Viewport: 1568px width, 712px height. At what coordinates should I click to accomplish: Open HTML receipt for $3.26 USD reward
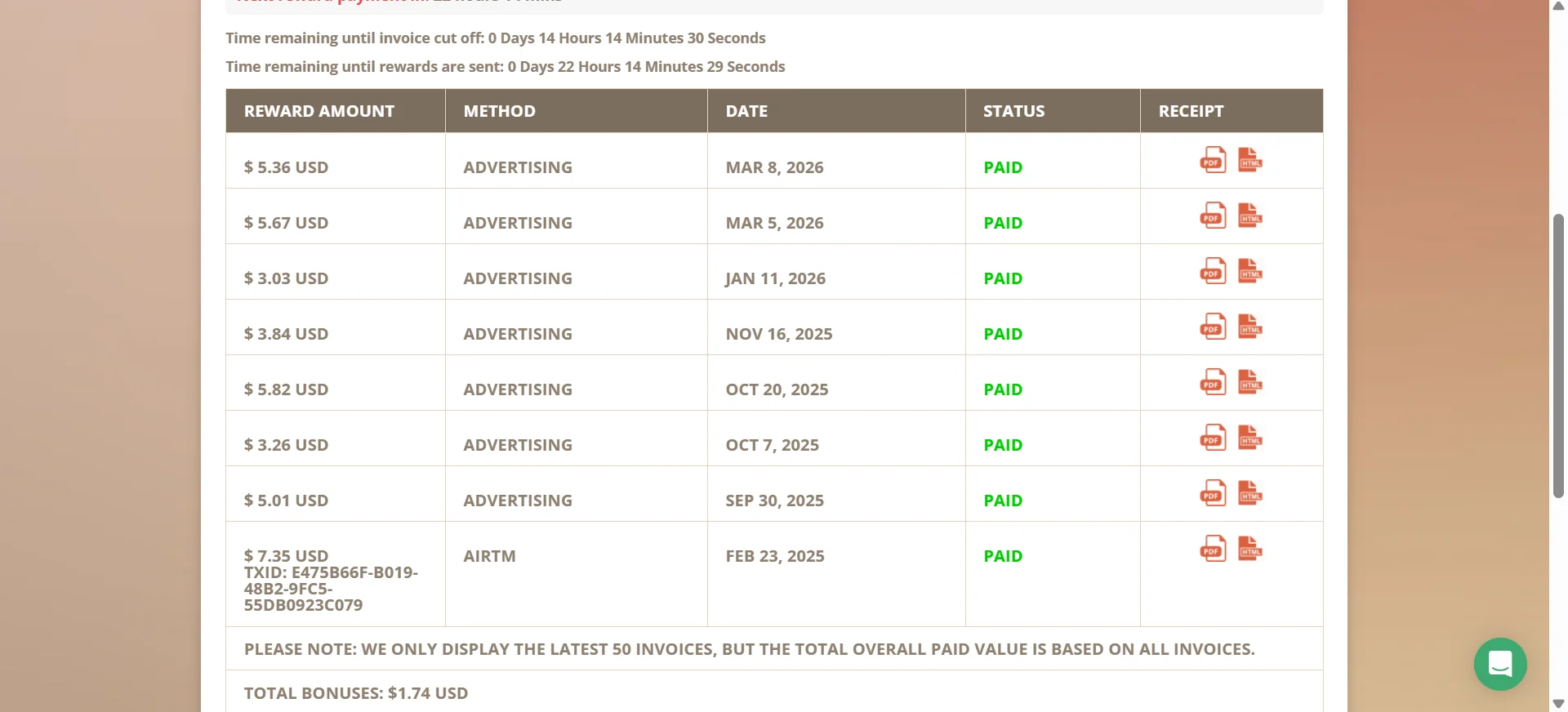[x=1249, y=438]
